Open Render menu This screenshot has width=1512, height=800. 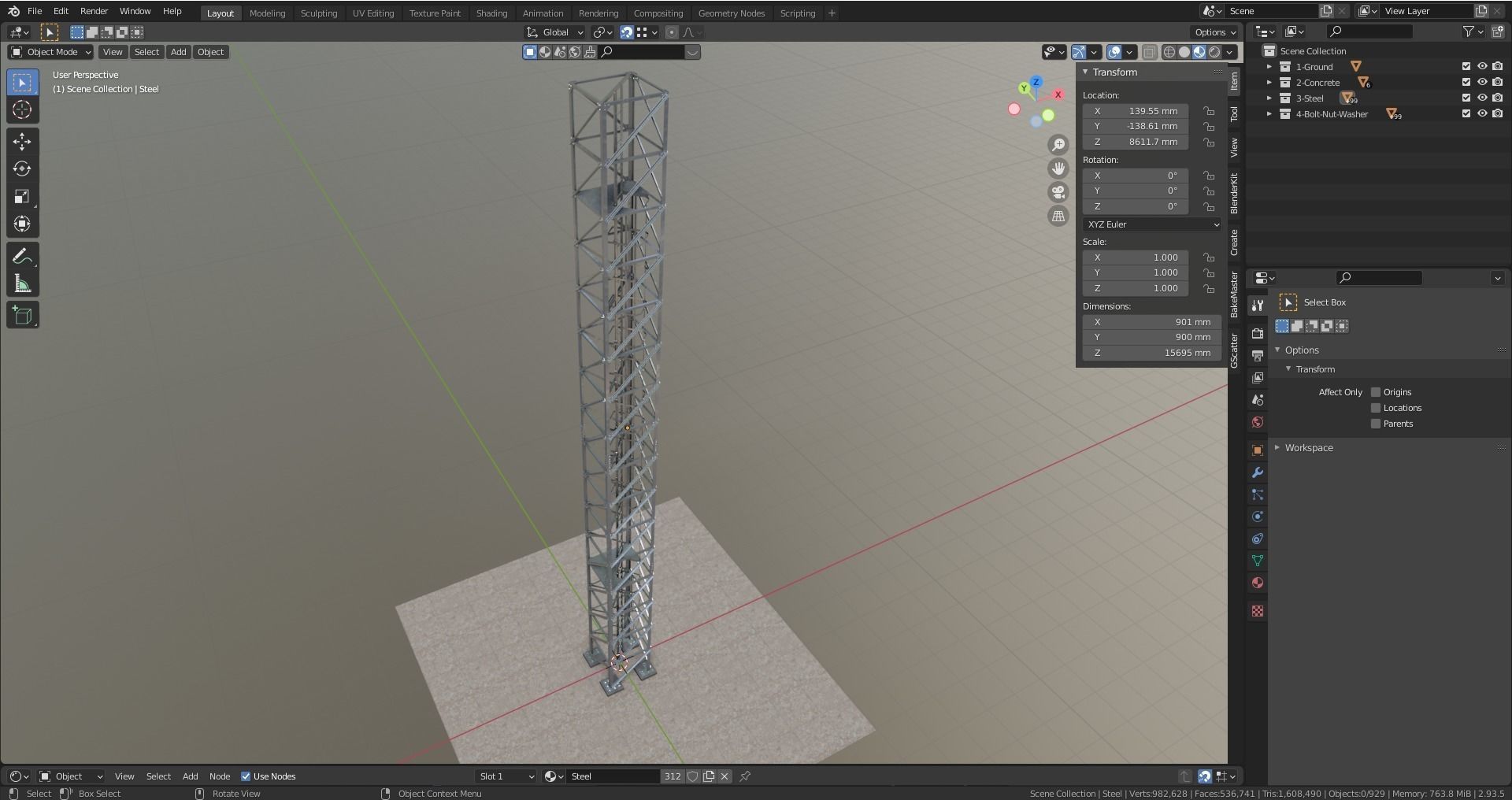94,11
